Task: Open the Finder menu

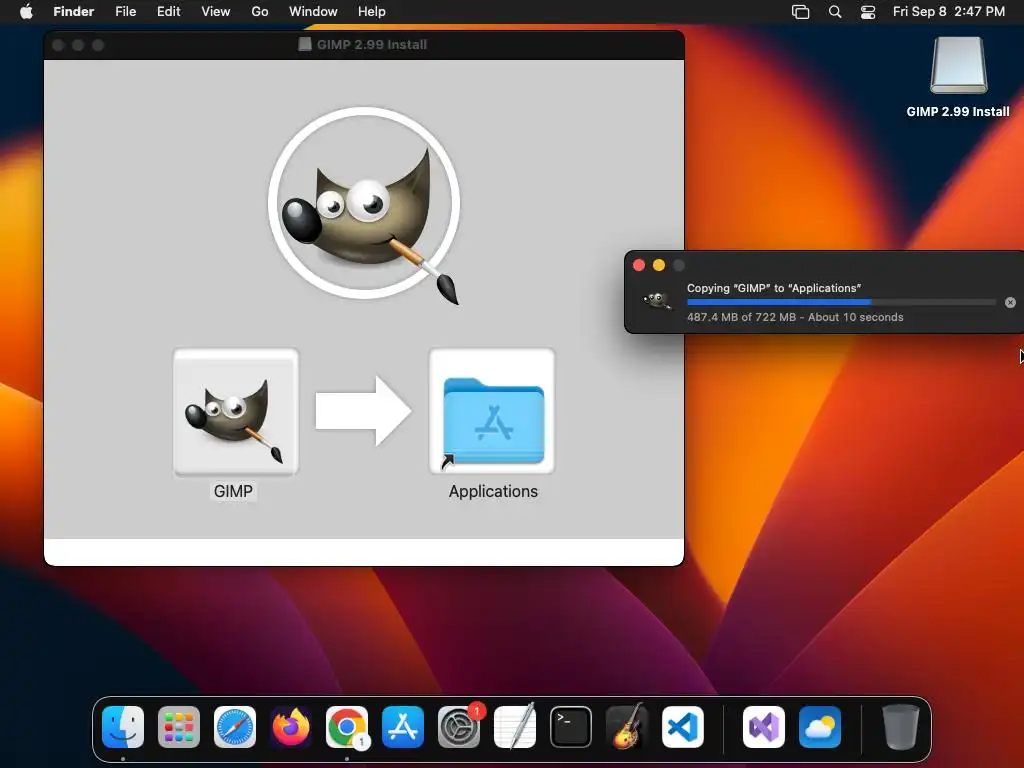Action: [74, 11]
